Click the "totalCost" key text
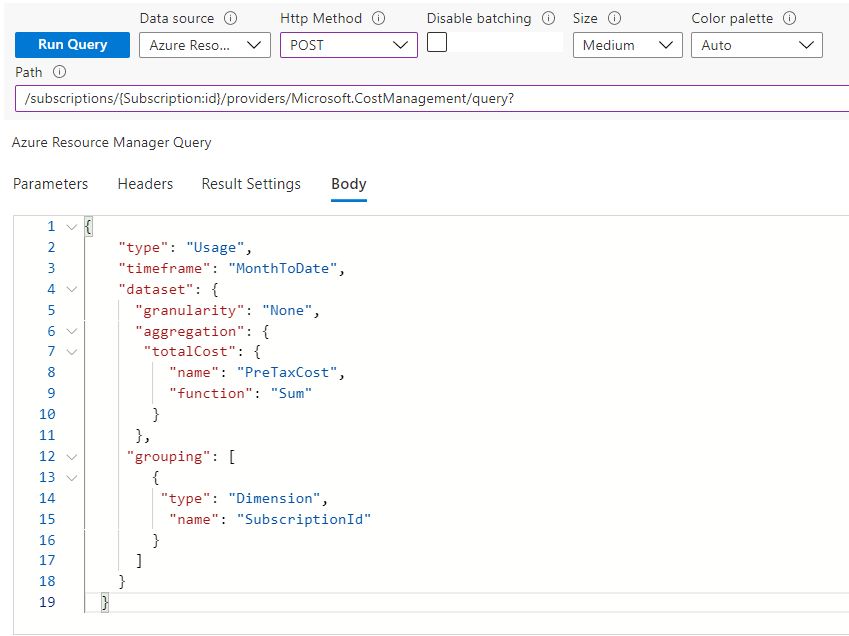Screen dimensions: 849x636 tap(190, 352)
